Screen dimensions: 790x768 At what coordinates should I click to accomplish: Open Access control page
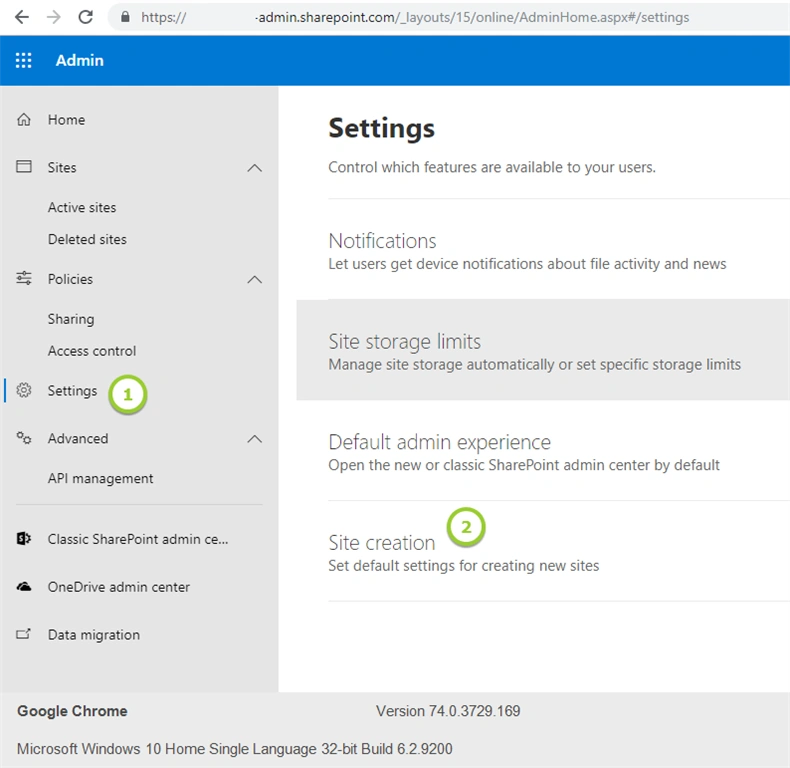pyautogui.click(x=92, y=351)
